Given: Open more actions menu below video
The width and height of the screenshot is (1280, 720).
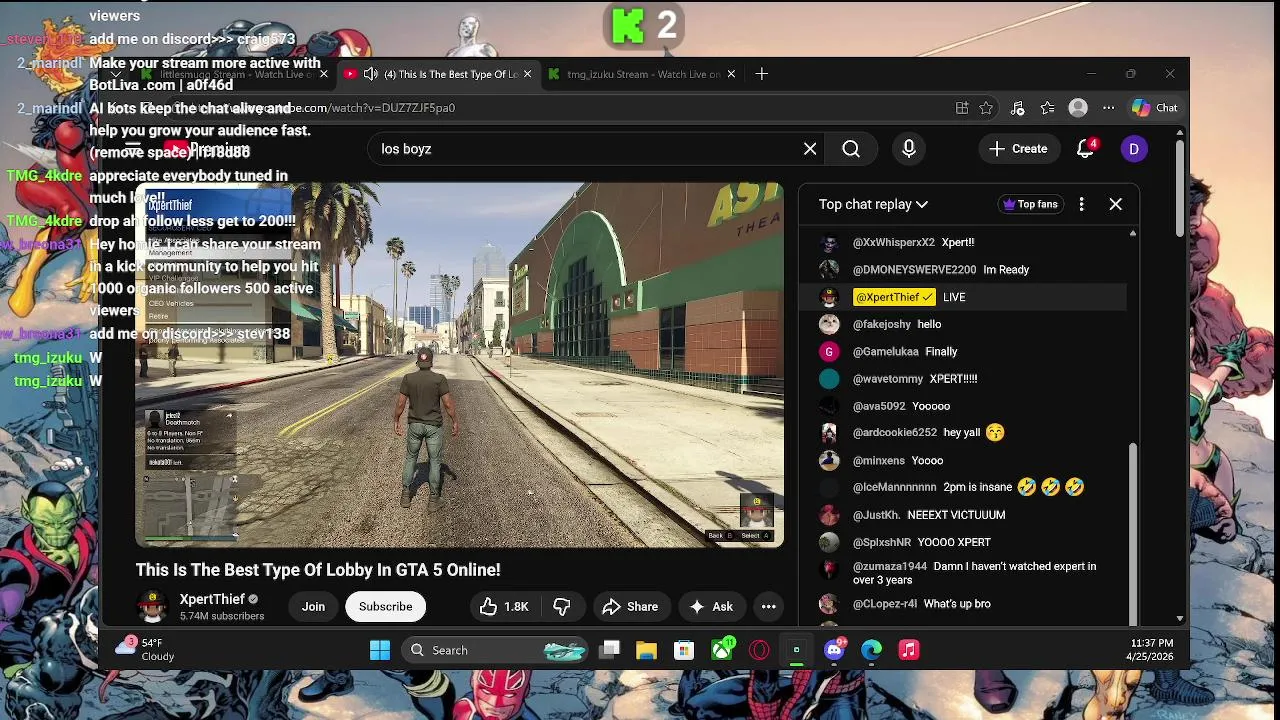Looking at the screenshot, I should tap(768, 606).
